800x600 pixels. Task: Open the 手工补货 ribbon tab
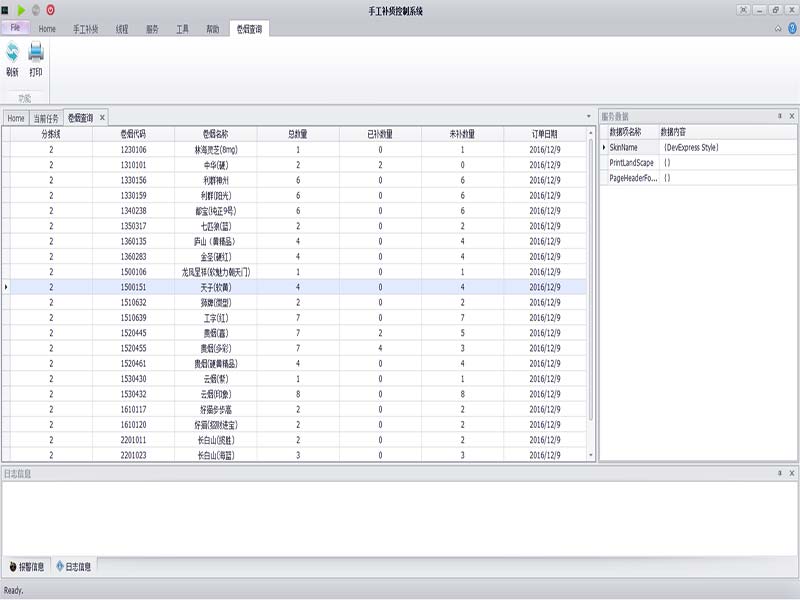click(85, 29)
